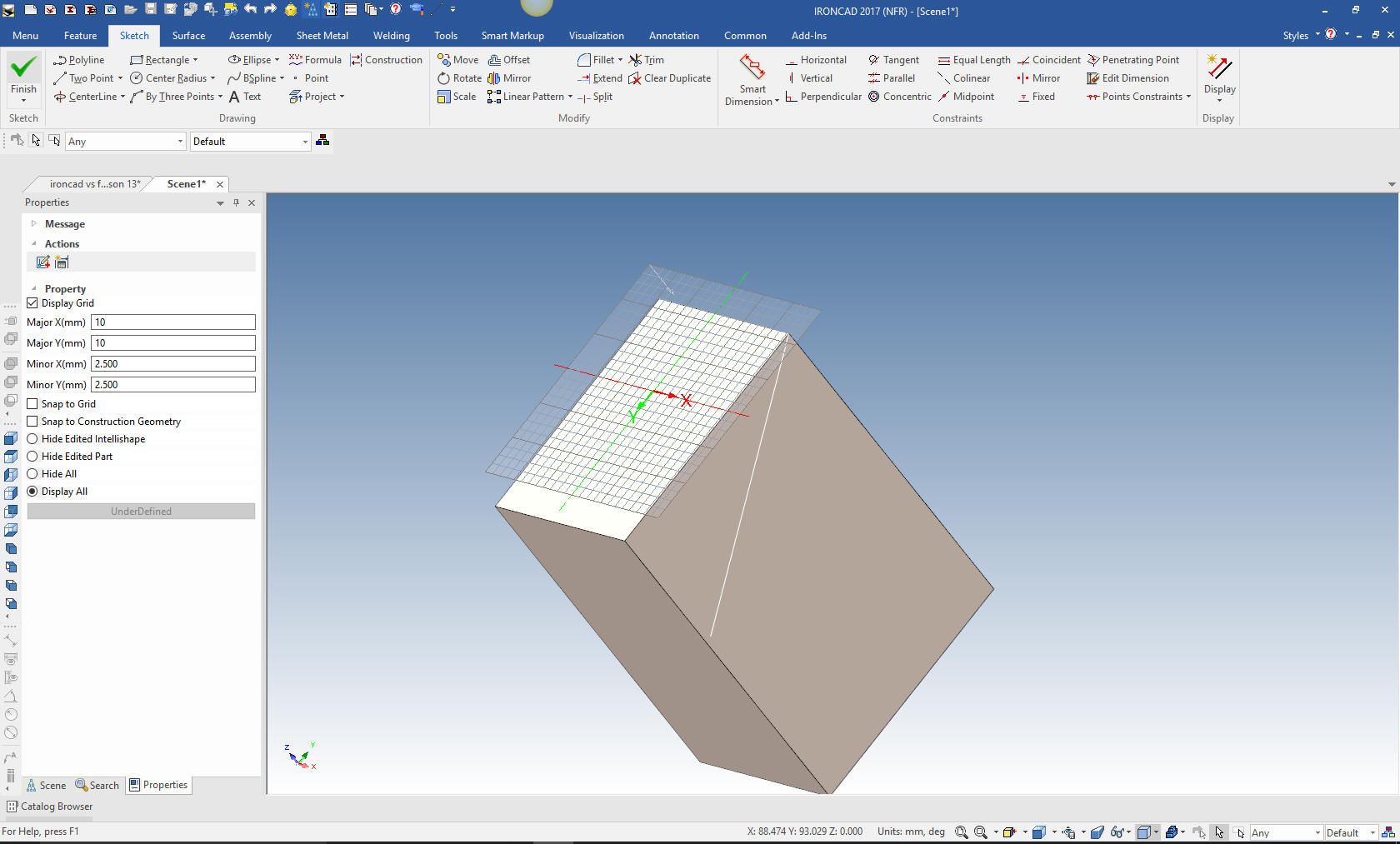
Task: Click the Edit Dimension tool
Action: [1127, 78]
